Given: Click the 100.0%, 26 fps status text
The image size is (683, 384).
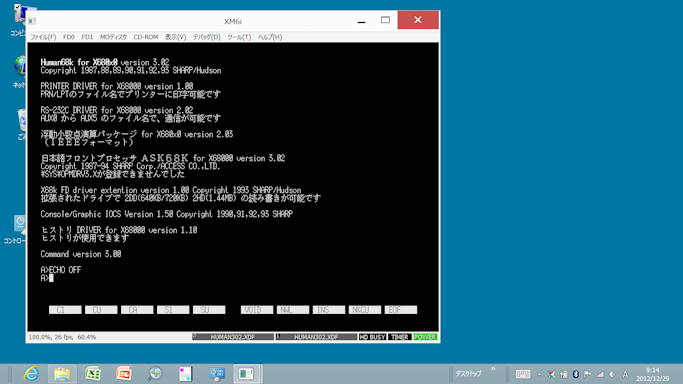Looking at the screenshot, I should (62, 337).
